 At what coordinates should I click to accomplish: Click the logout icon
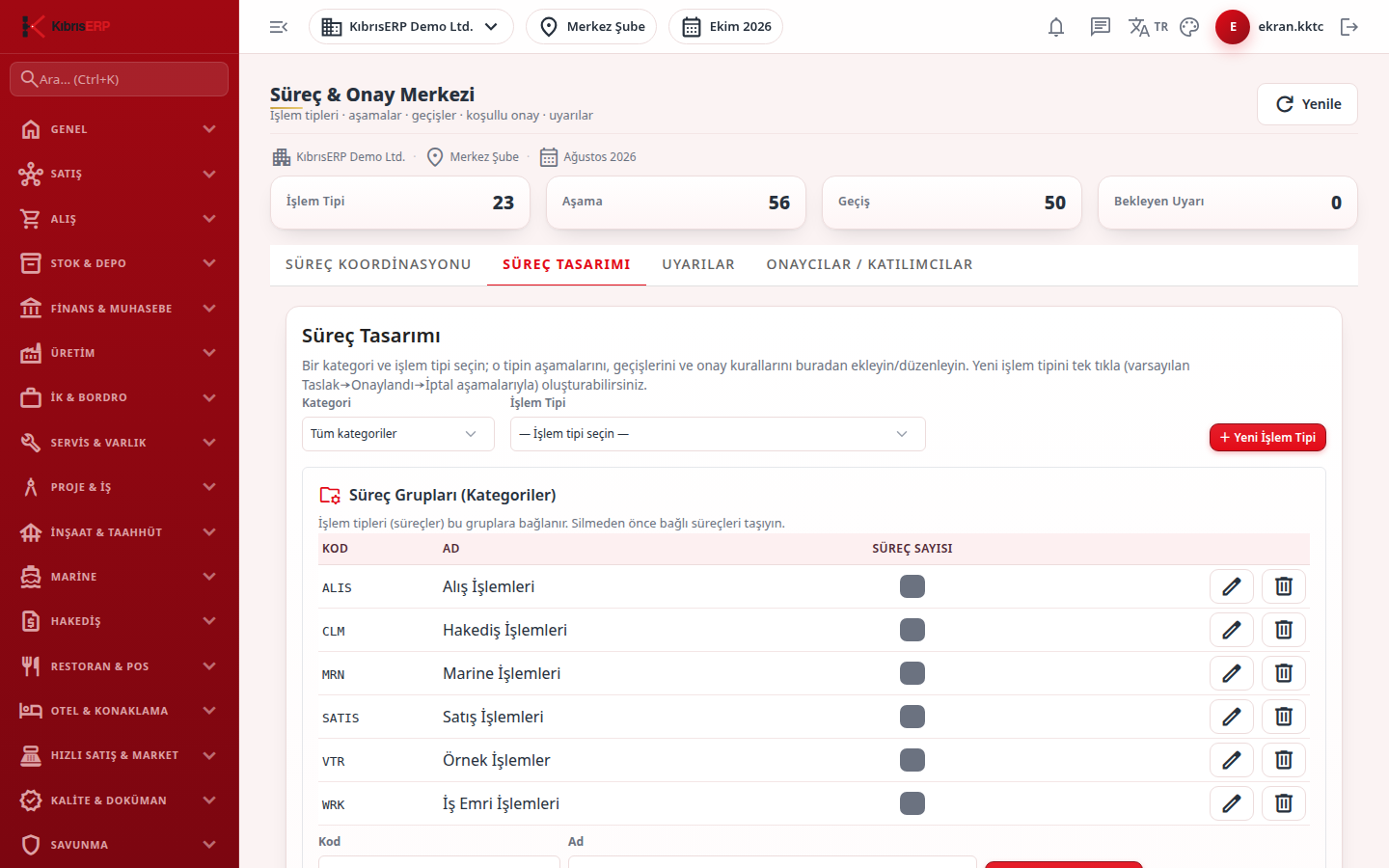[1349, 27]
